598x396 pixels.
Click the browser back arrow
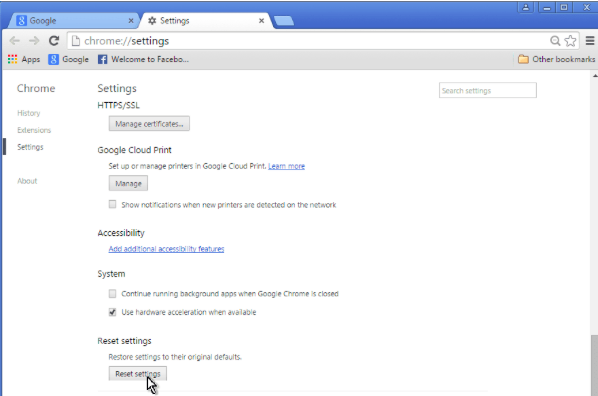[x=14, y=41]
